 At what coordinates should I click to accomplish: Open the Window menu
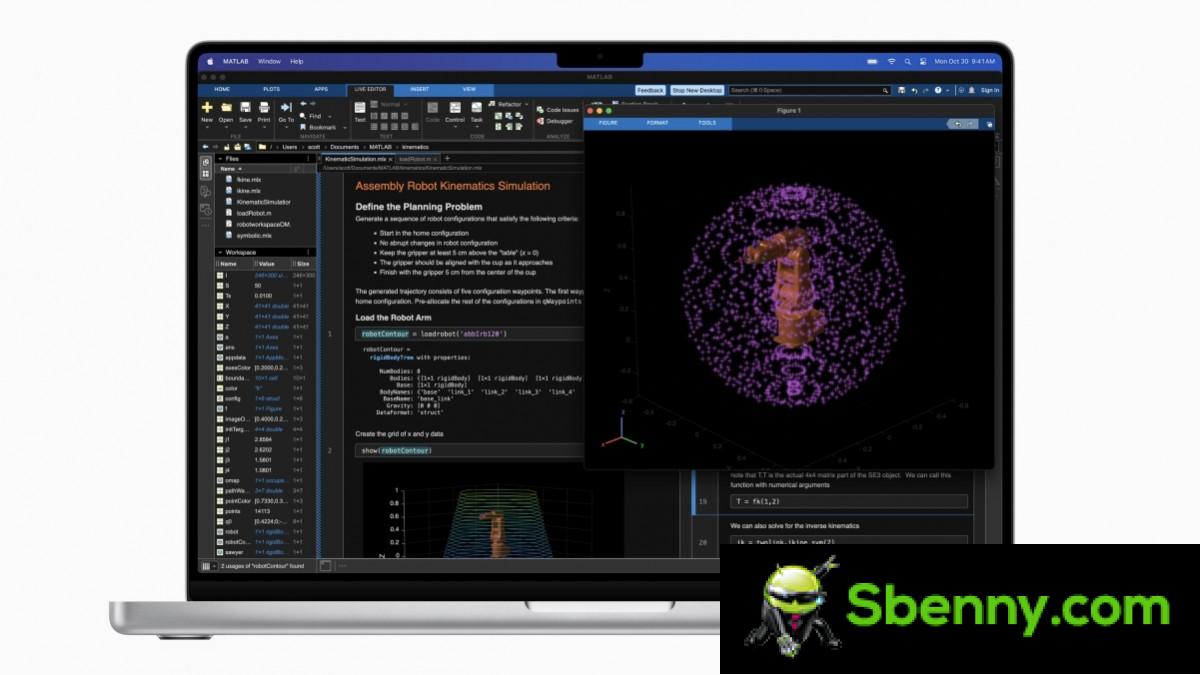click(x=269, y=61)
